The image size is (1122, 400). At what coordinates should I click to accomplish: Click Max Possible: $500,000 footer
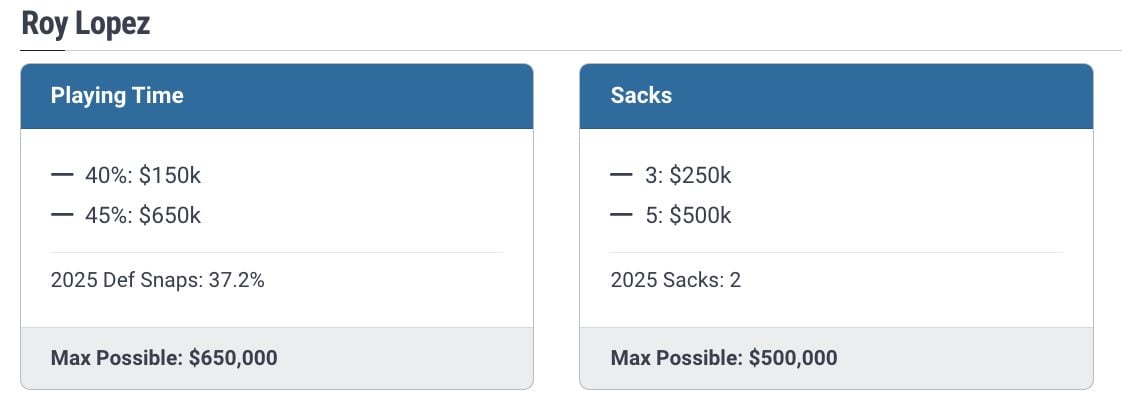click(x=724, y=358)
